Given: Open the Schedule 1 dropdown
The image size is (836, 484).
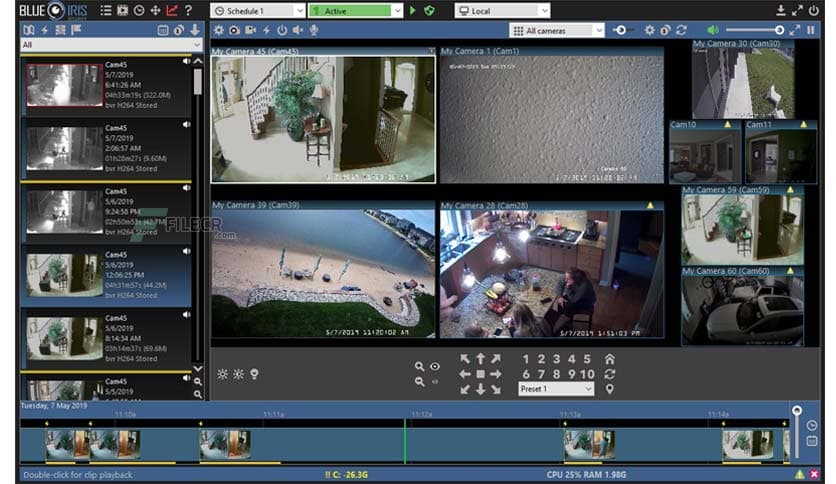Looking at the screenshot, I should (258, 11).
